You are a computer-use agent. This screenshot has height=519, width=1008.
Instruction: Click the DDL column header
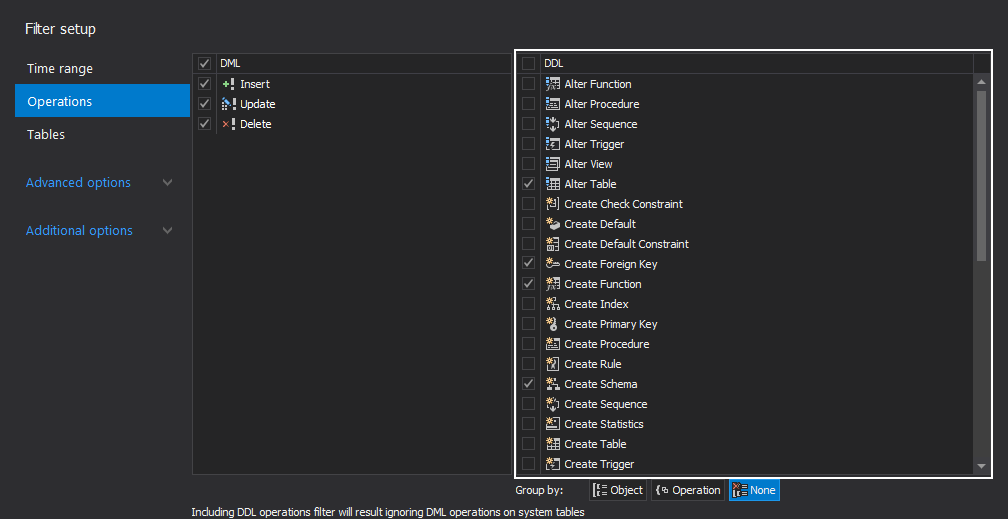757,64
